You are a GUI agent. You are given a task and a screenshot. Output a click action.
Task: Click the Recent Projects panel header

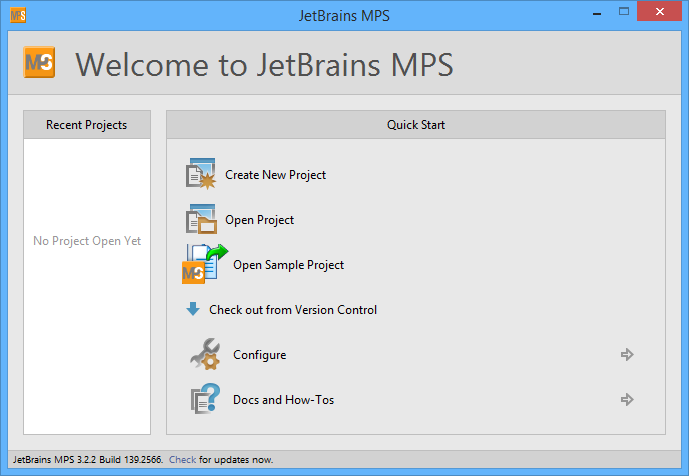tap(87, 125)
